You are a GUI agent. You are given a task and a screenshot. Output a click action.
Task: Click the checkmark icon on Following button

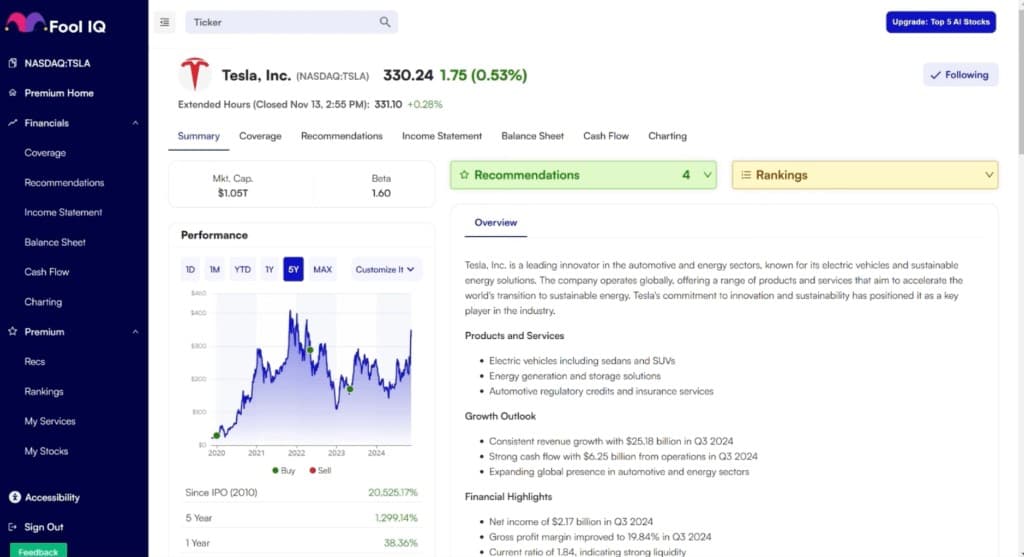click(x=935, y=75)
